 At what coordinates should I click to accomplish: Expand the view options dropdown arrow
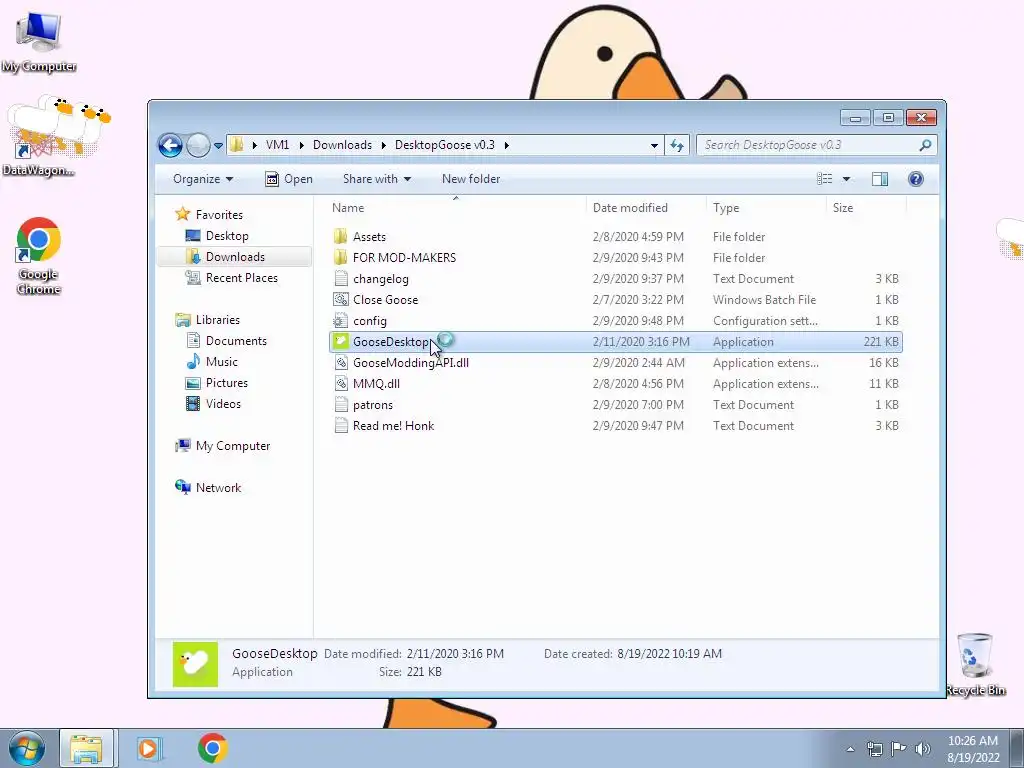846,179
